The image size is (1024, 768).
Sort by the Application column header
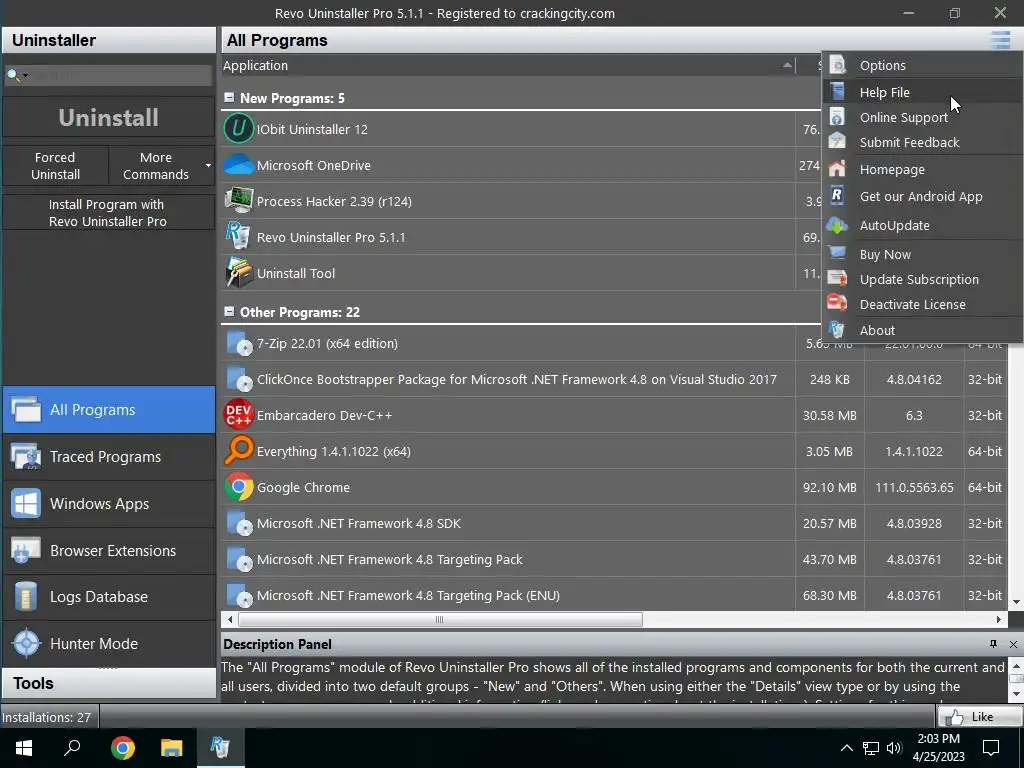click(507, 65)
